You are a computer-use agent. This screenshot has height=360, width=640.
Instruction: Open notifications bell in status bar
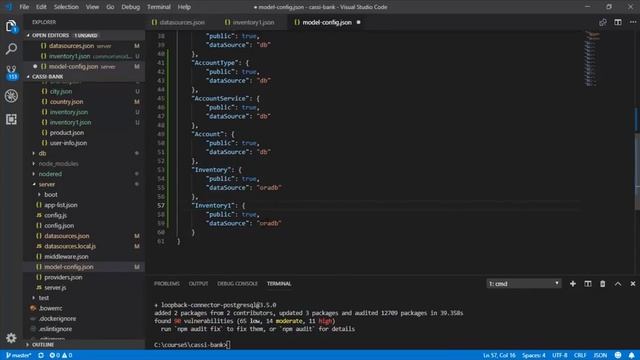tap(631, 355)
